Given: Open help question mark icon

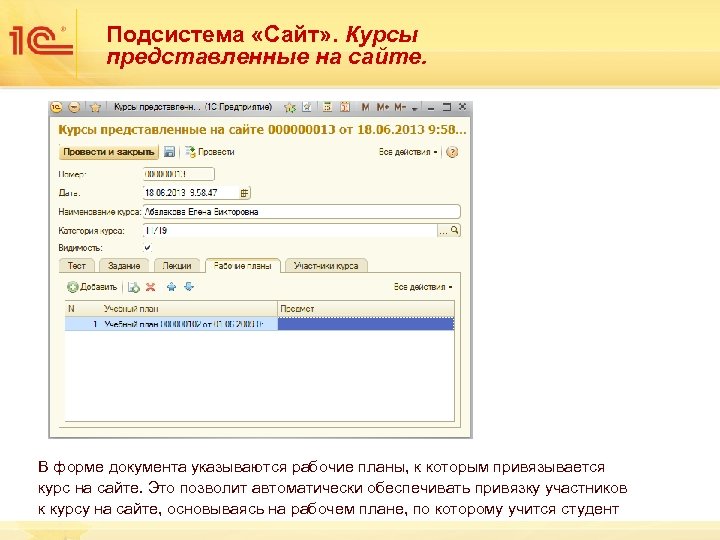Looking at the screenshot, I should 452,152.
